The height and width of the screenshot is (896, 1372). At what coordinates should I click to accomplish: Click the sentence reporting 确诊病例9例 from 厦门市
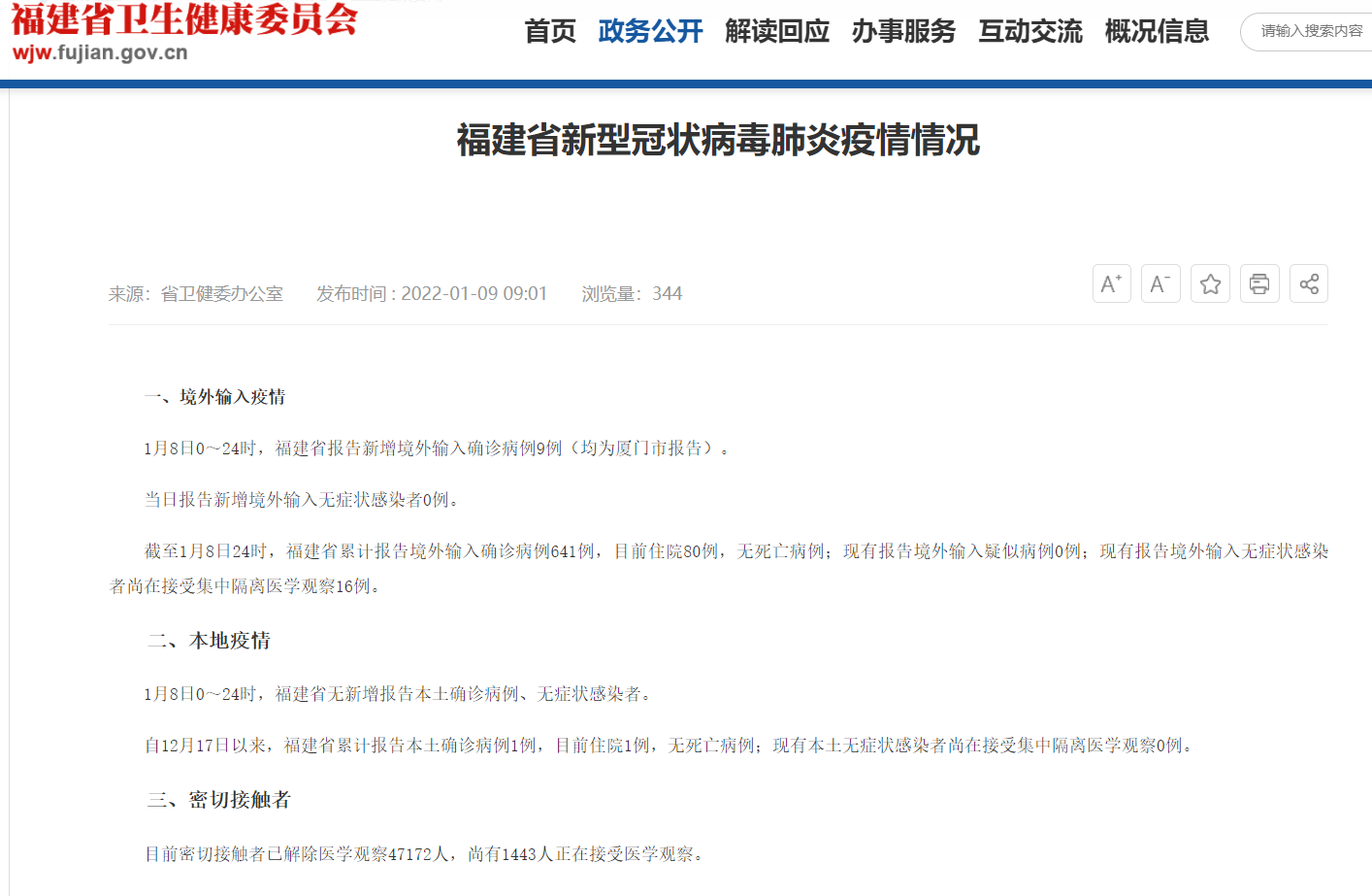pos(438,448)
